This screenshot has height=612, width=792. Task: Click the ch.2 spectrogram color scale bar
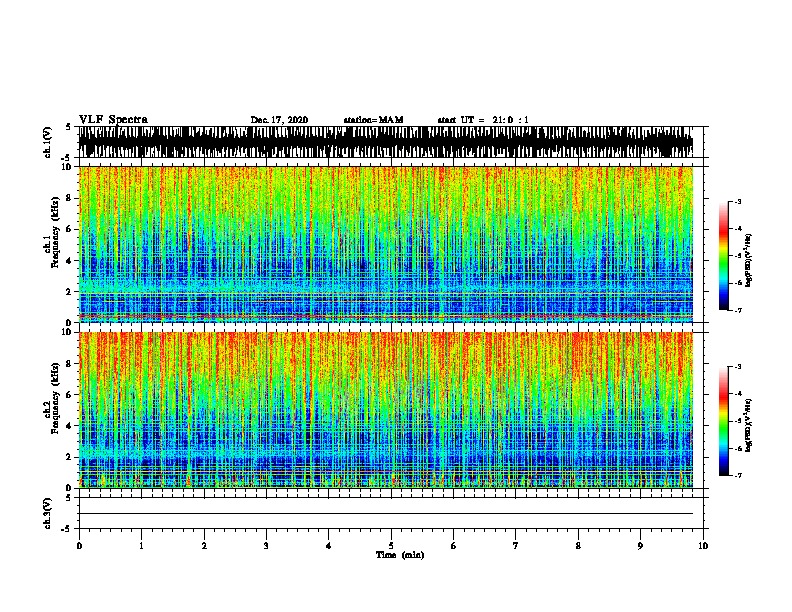click(723, 421)
